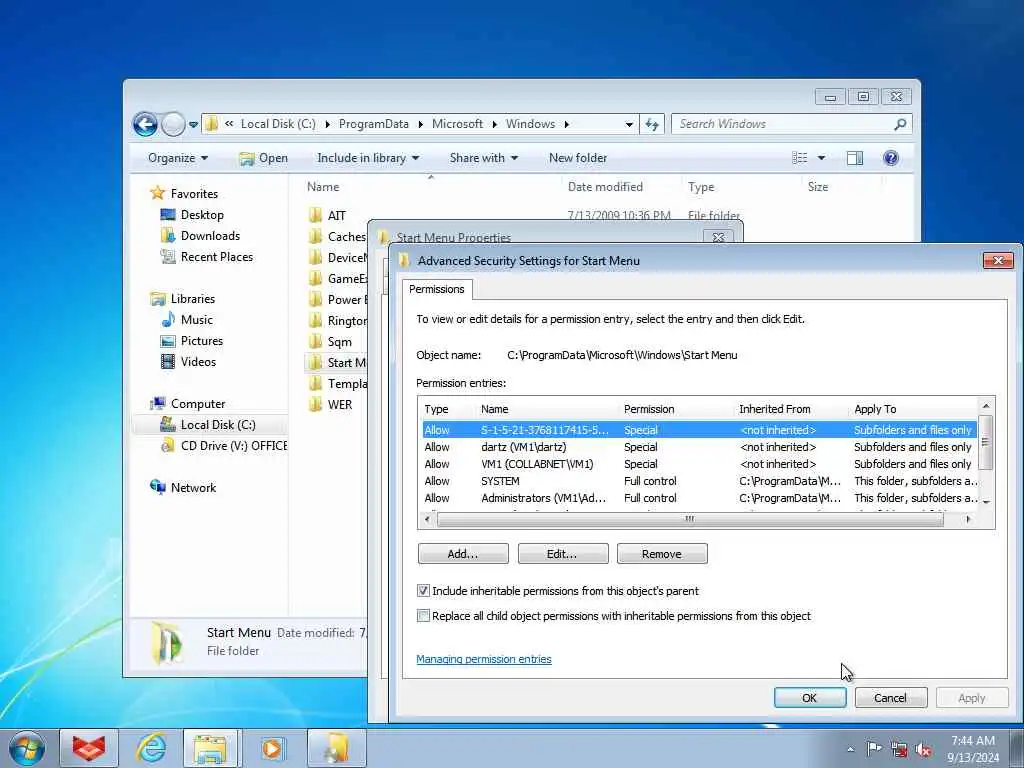The image size is (1024, 768).
Task: Check Replace all child object permissions
Action: click(423, 616)
